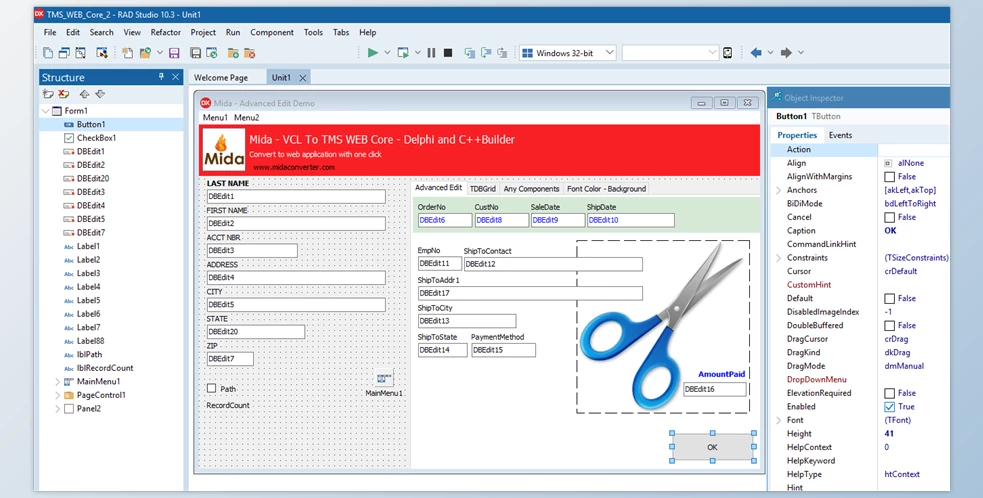Open the Refactor menu

pyautogui.click(x=166, y=32)
